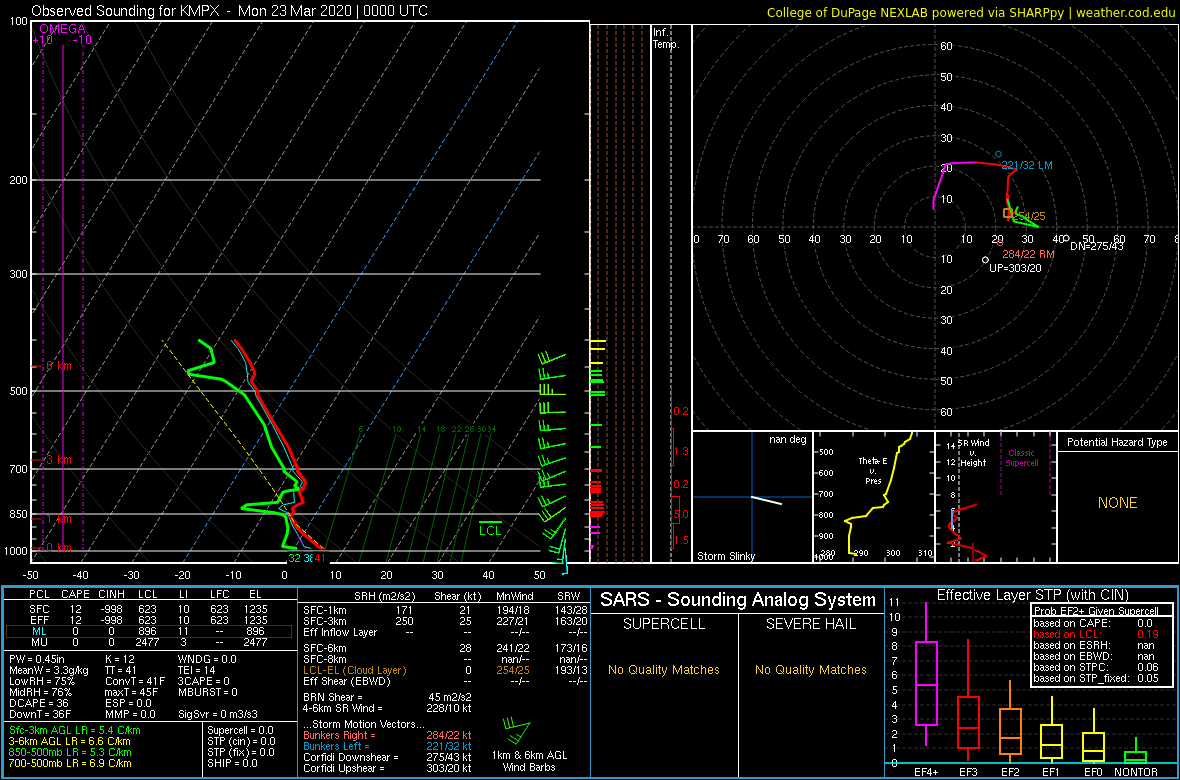The height and width of the screenshot is (780, 1180).
Task: Click '700-500mb LR = 6.9 C/km'
Action: pyautogui.click(x=70, y=762)
